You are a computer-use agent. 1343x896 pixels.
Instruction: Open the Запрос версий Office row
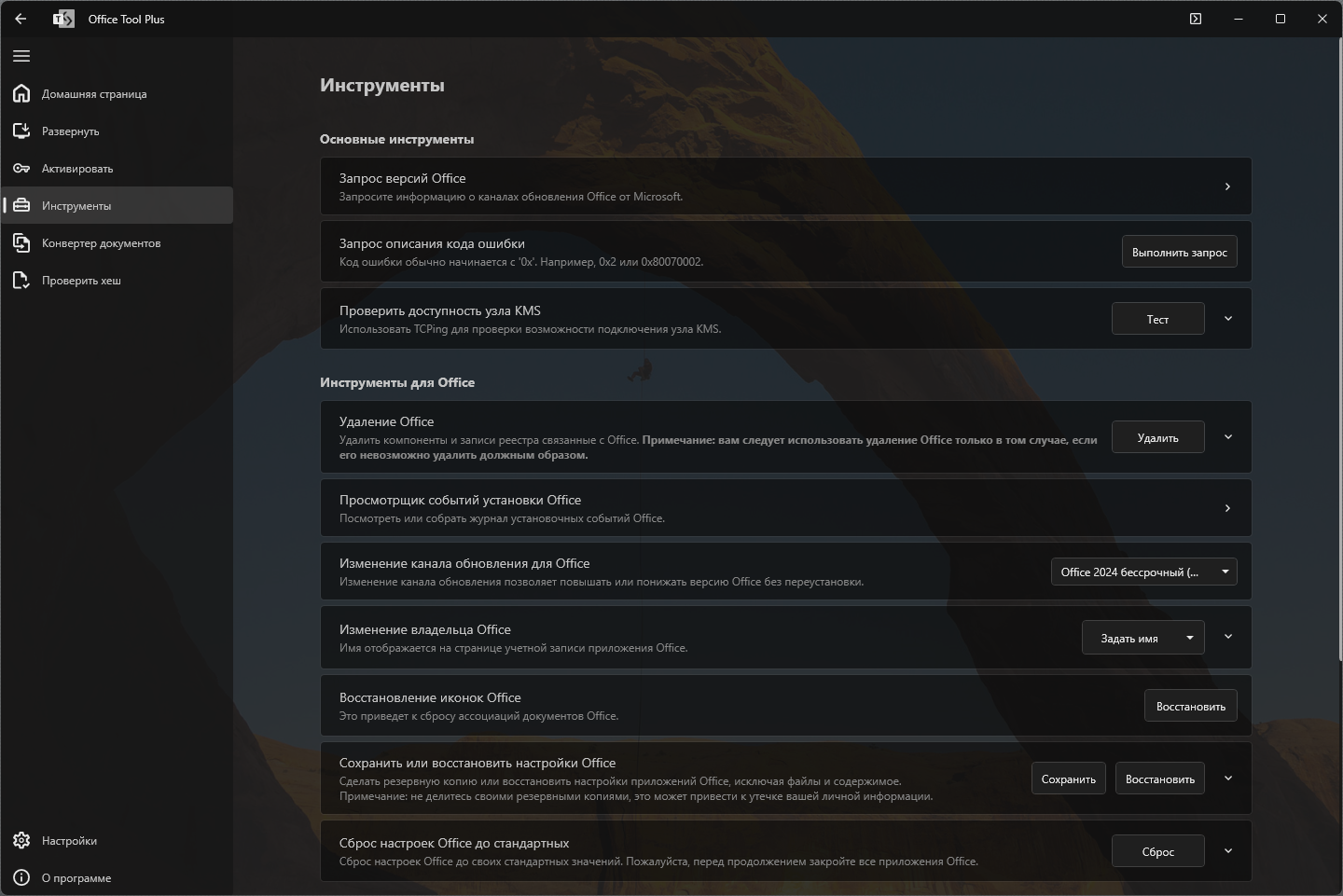pyautogui.click(x=784, y=186)
